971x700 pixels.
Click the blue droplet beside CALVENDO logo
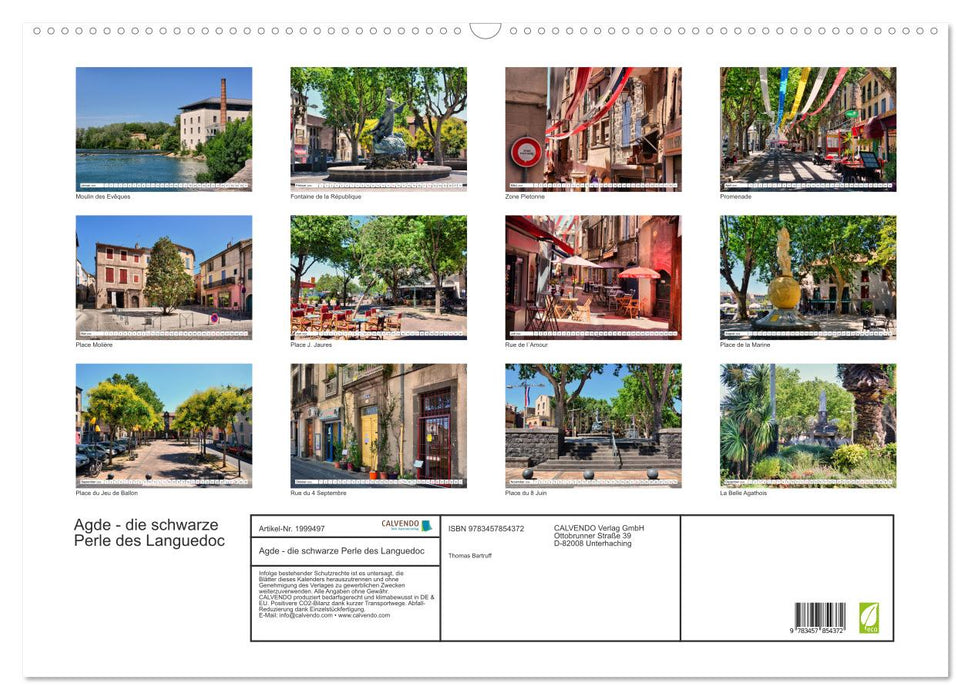[426, 524]
